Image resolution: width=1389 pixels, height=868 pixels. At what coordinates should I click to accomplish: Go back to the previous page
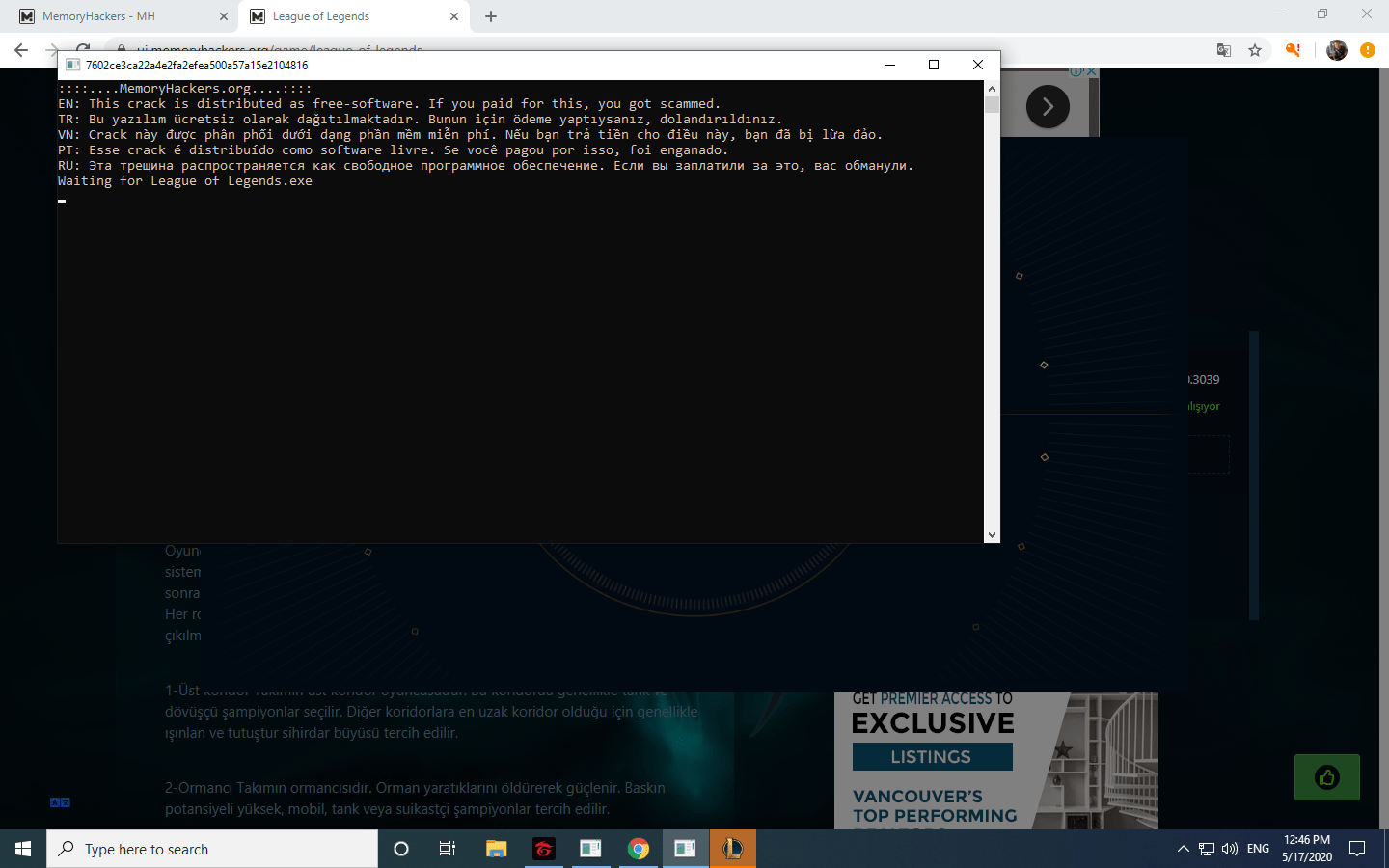[21, 50]
